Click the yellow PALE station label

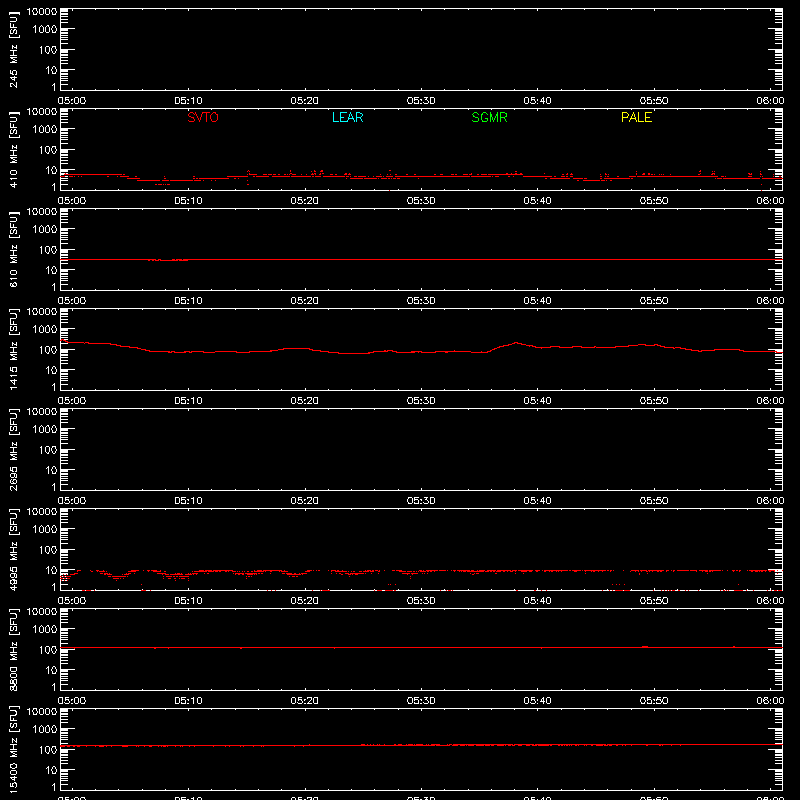[636, 117]
